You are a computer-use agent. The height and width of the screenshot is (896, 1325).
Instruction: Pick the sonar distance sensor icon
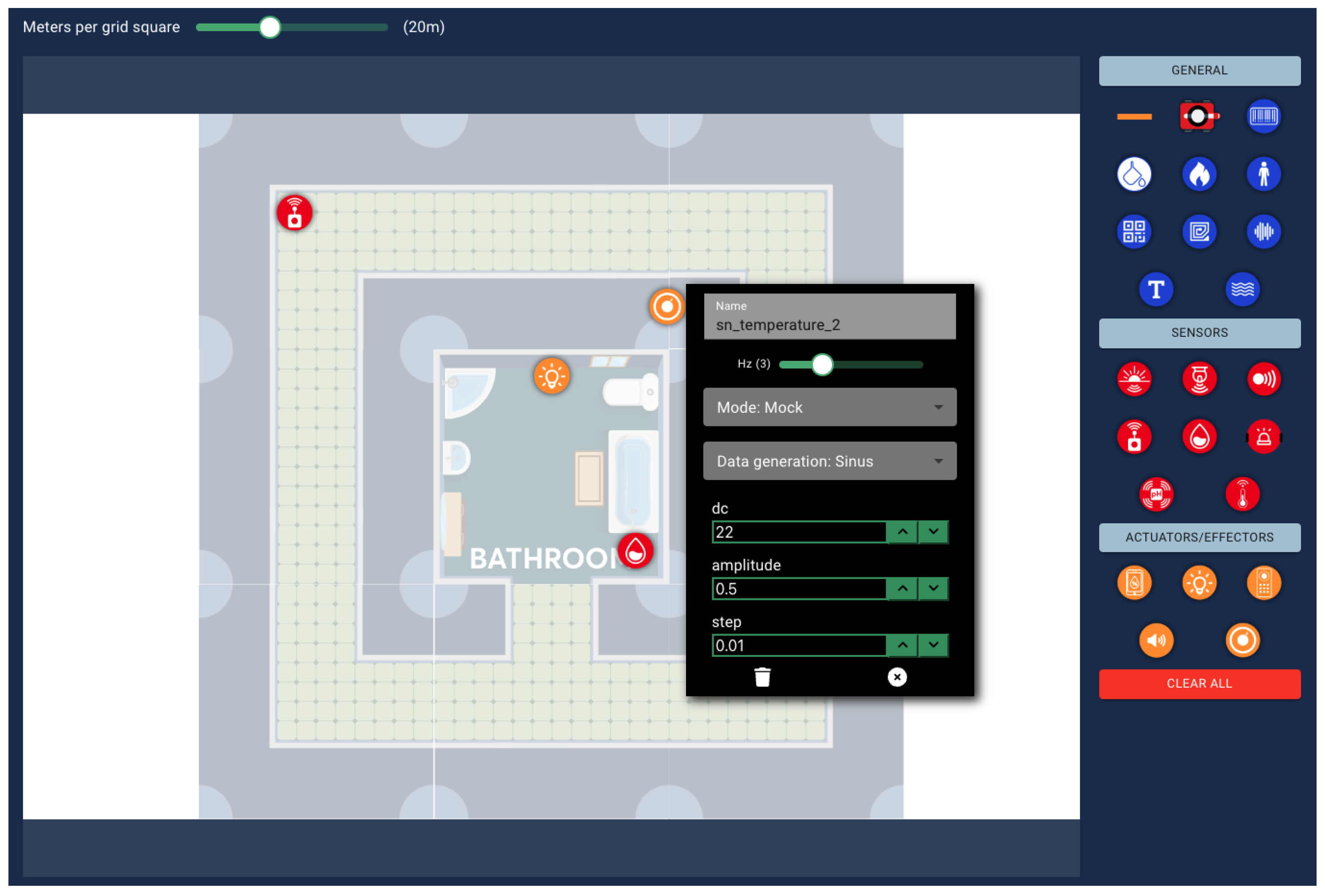(x=1263, y=379)
